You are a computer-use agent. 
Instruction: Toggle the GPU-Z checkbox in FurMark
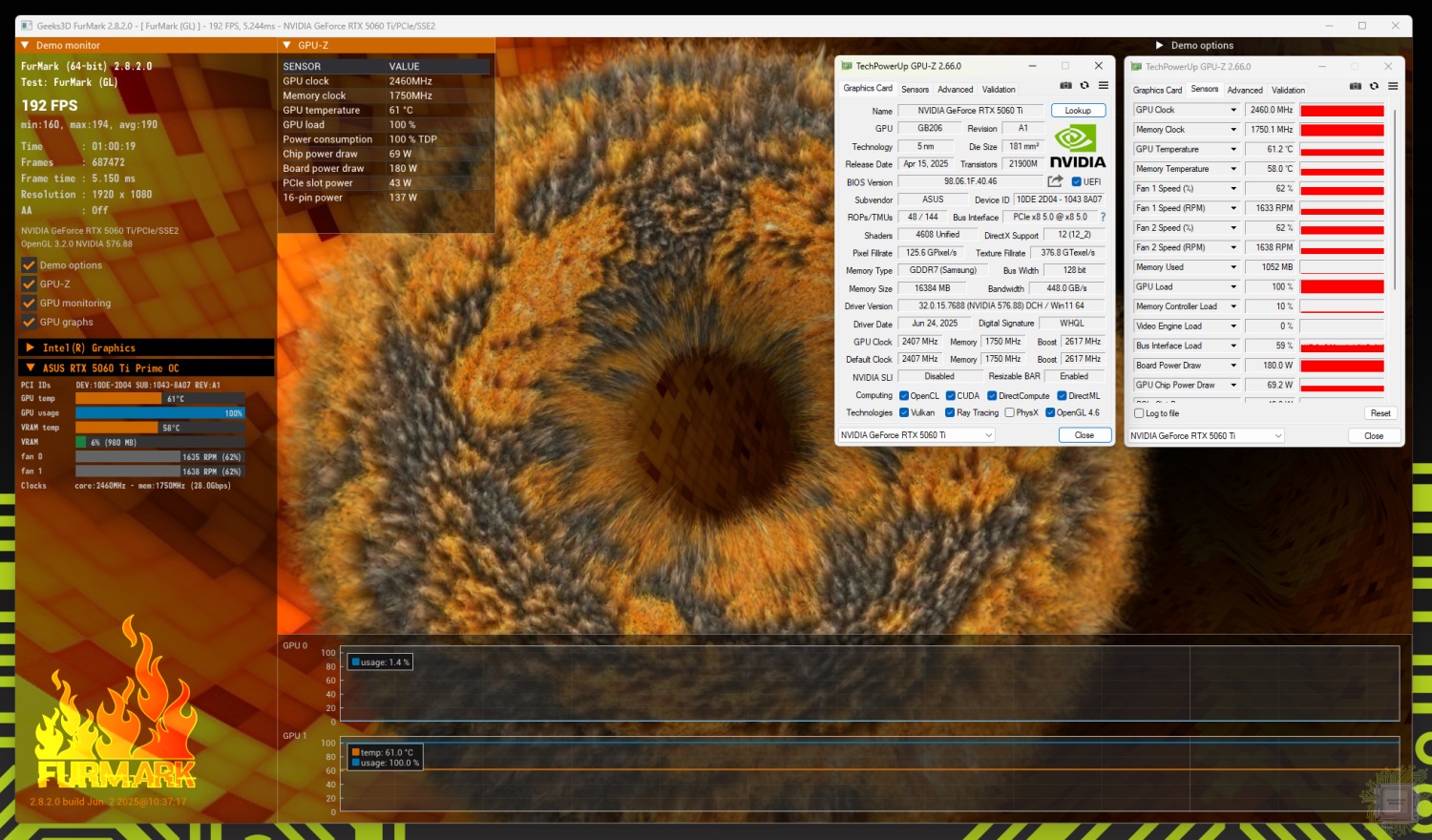click(29, 284)
